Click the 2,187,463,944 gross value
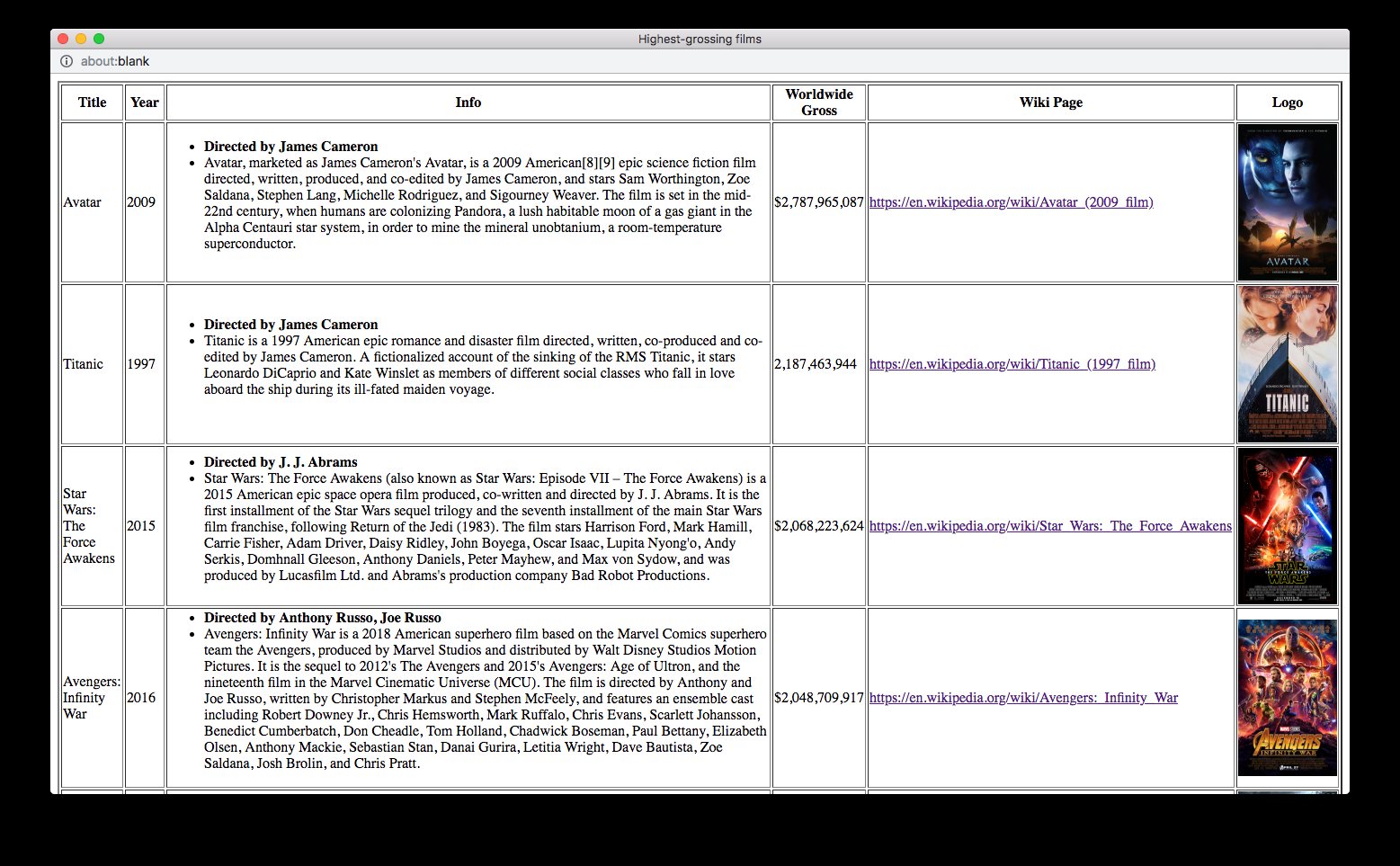 tap(816, 364)
